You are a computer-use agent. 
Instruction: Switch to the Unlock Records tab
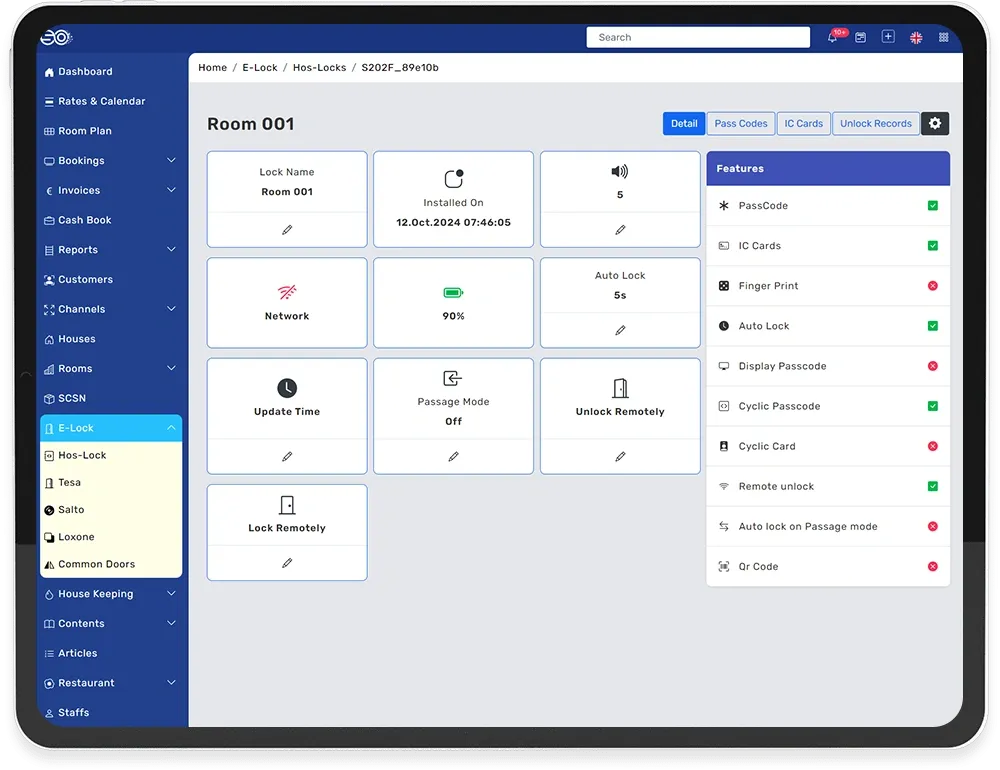(x=876, y=123)
